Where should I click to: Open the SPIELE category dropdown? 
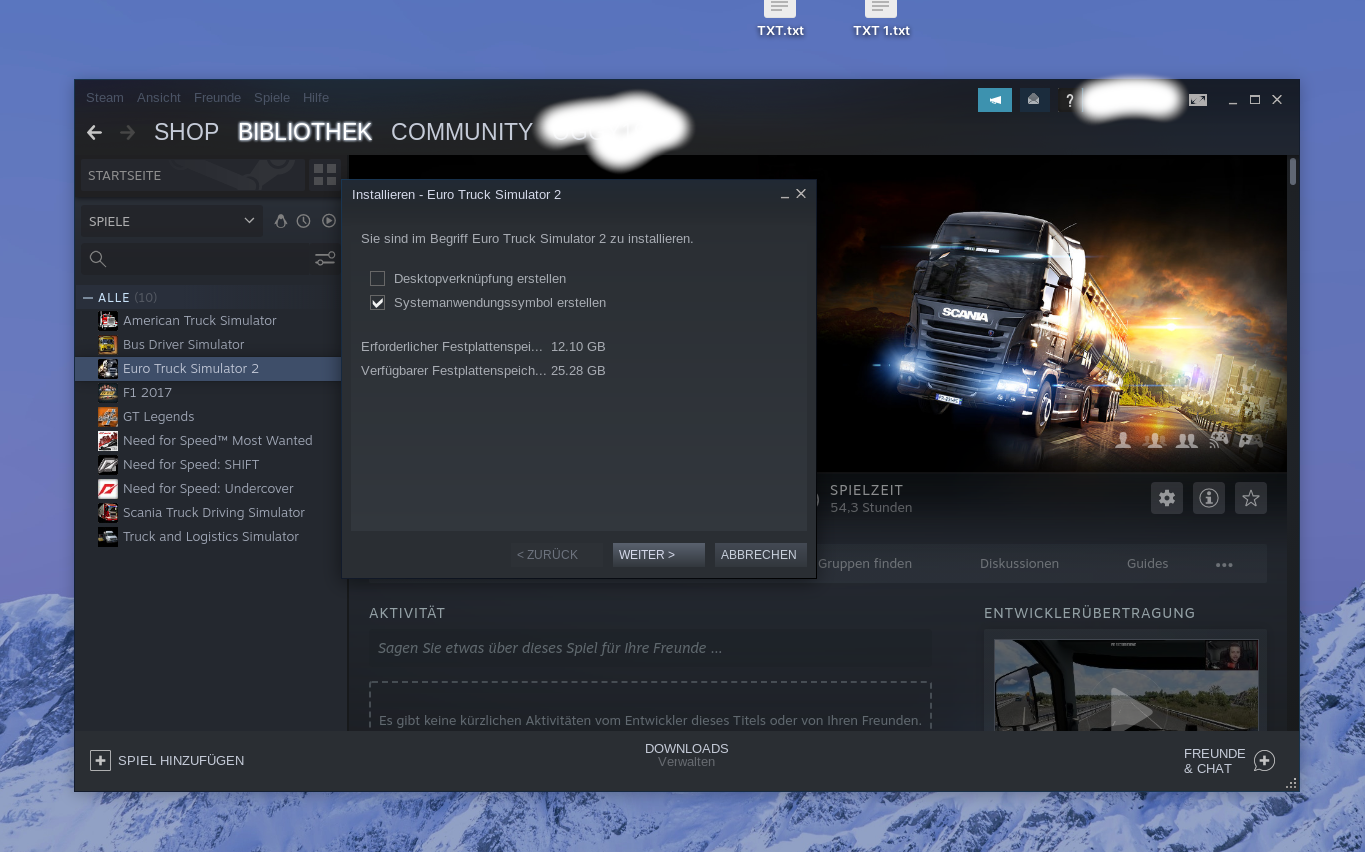coord(172,221)
